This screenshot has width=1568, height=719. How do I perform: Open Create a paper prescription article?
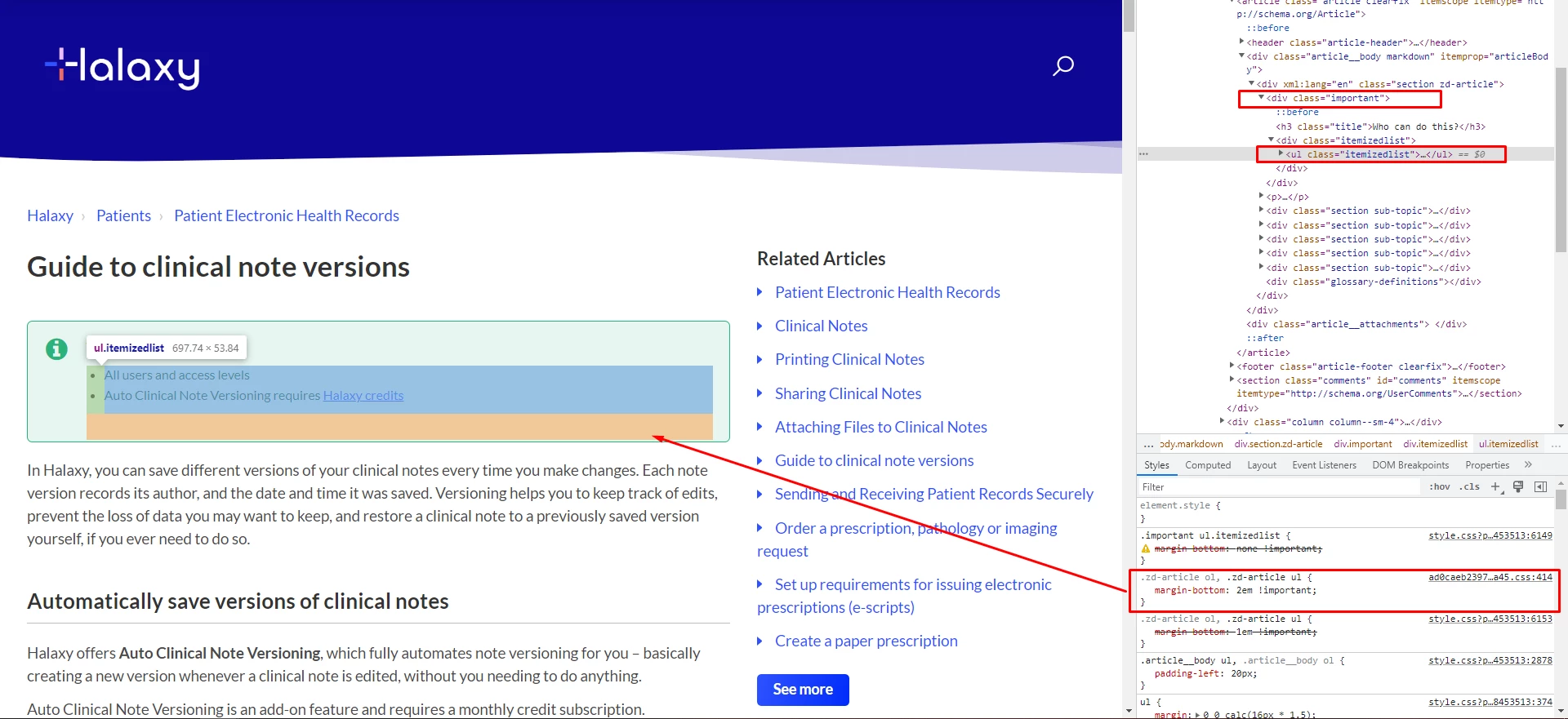coord(866,641)
